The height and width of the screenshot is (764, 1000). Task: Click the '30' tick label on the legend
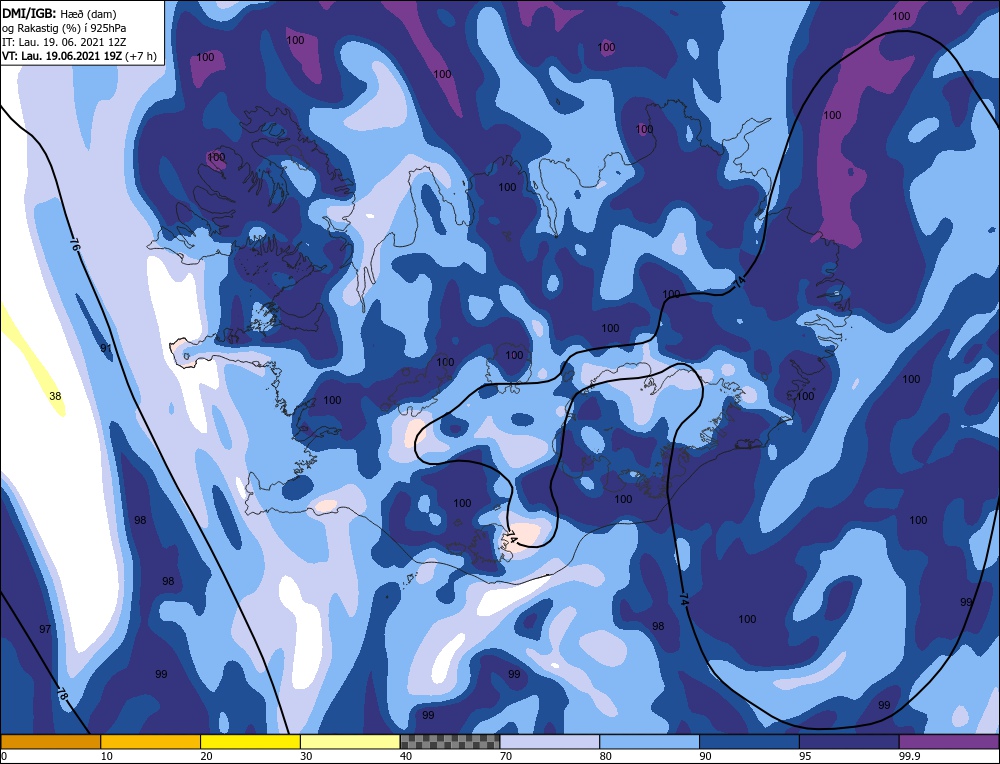coord(306,756)
